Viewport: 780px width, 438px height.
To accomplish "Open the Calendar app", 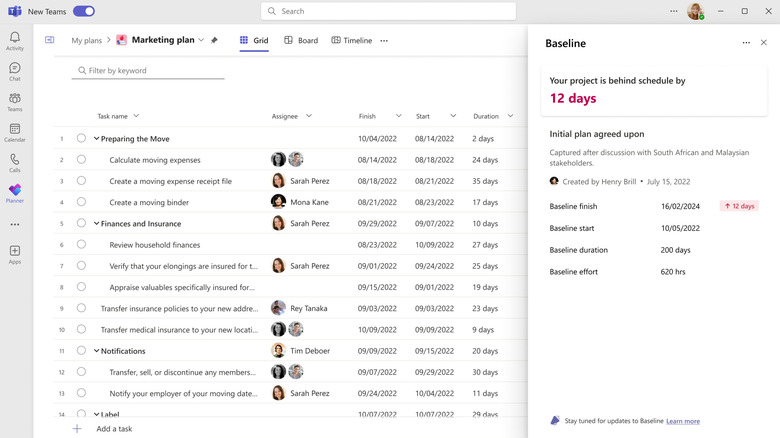I will click(x=14, y=132).
